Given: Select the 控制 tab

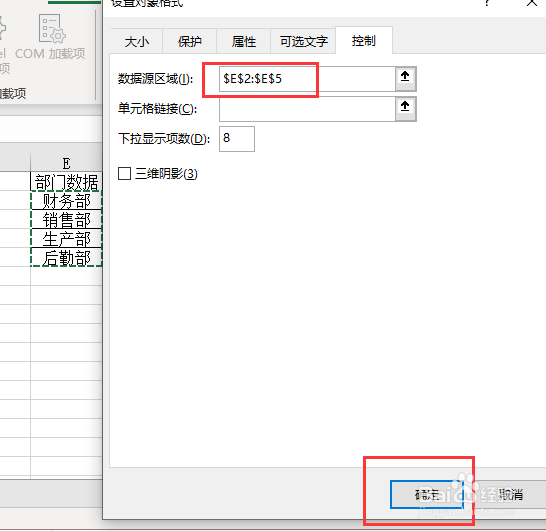Looking at the screenshot, I should click(364, 41).
